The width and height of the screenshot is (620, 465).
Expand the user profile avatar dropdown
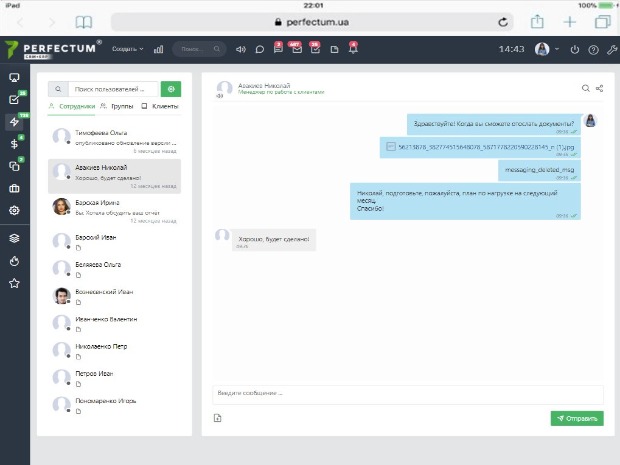click(x=545, y=49)
